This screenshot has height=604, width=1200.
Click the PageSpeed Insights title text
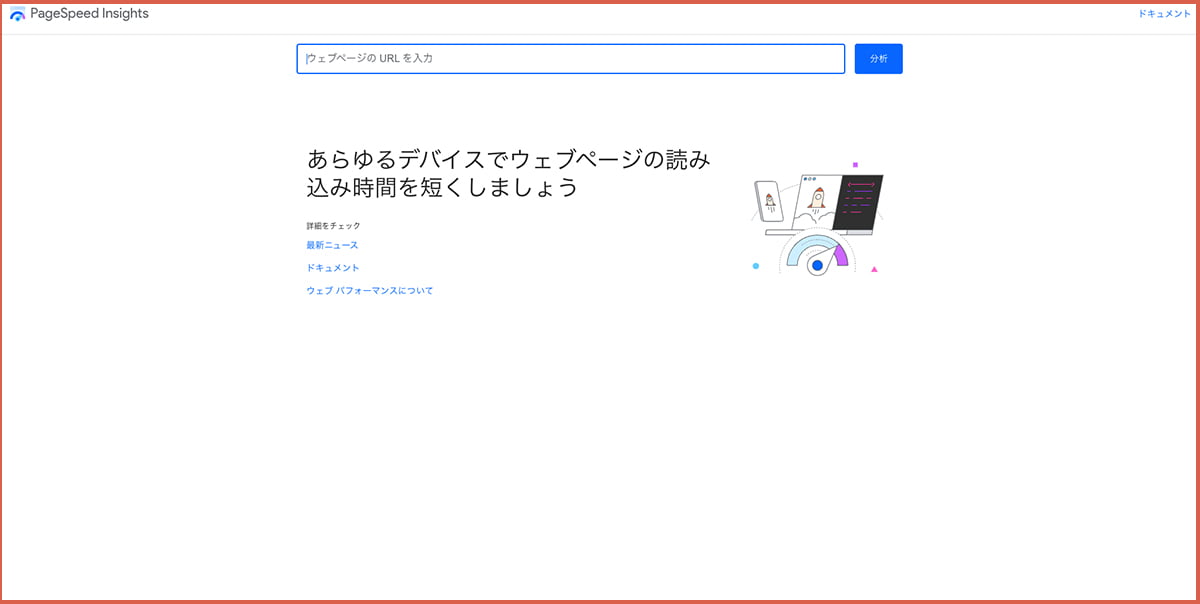point(89,14)
